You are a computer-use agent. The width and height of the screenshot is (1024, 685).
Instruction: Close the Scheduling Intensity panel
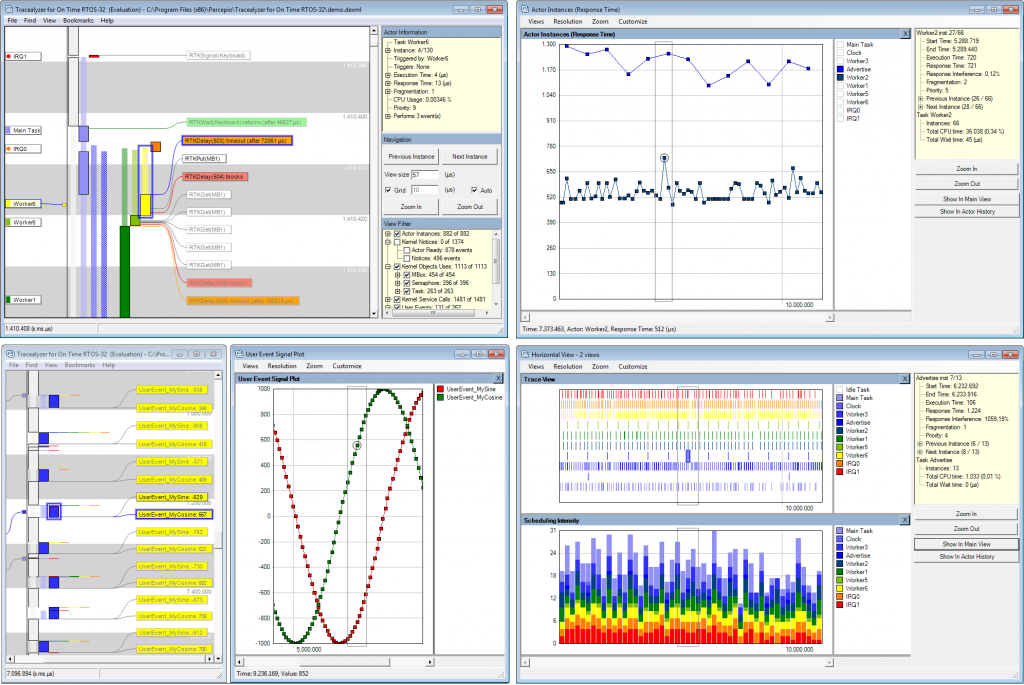click(904, 520)
